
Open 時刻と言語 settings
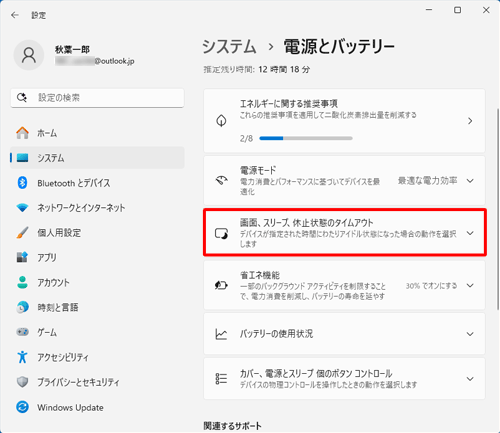coord(97,307)
